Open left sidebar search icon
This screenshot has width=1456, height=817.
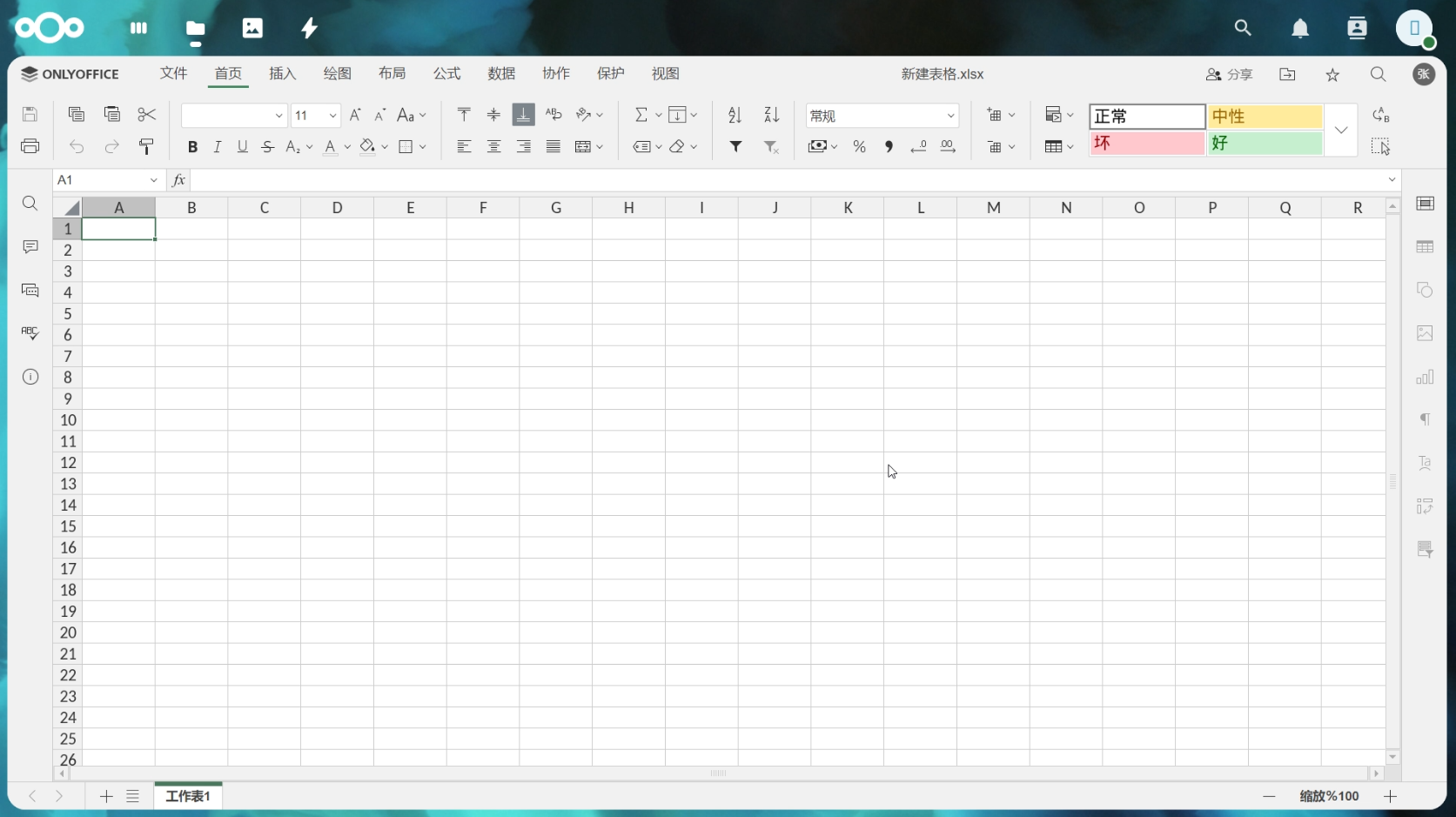[x=30, y=204]
